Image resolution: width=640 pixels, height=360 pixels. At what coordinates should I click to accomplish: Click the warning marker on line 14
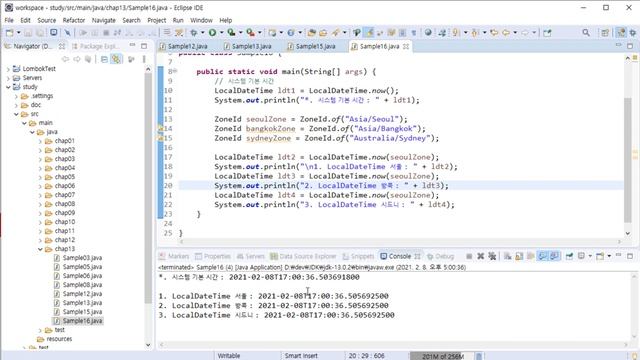(160, 129)
